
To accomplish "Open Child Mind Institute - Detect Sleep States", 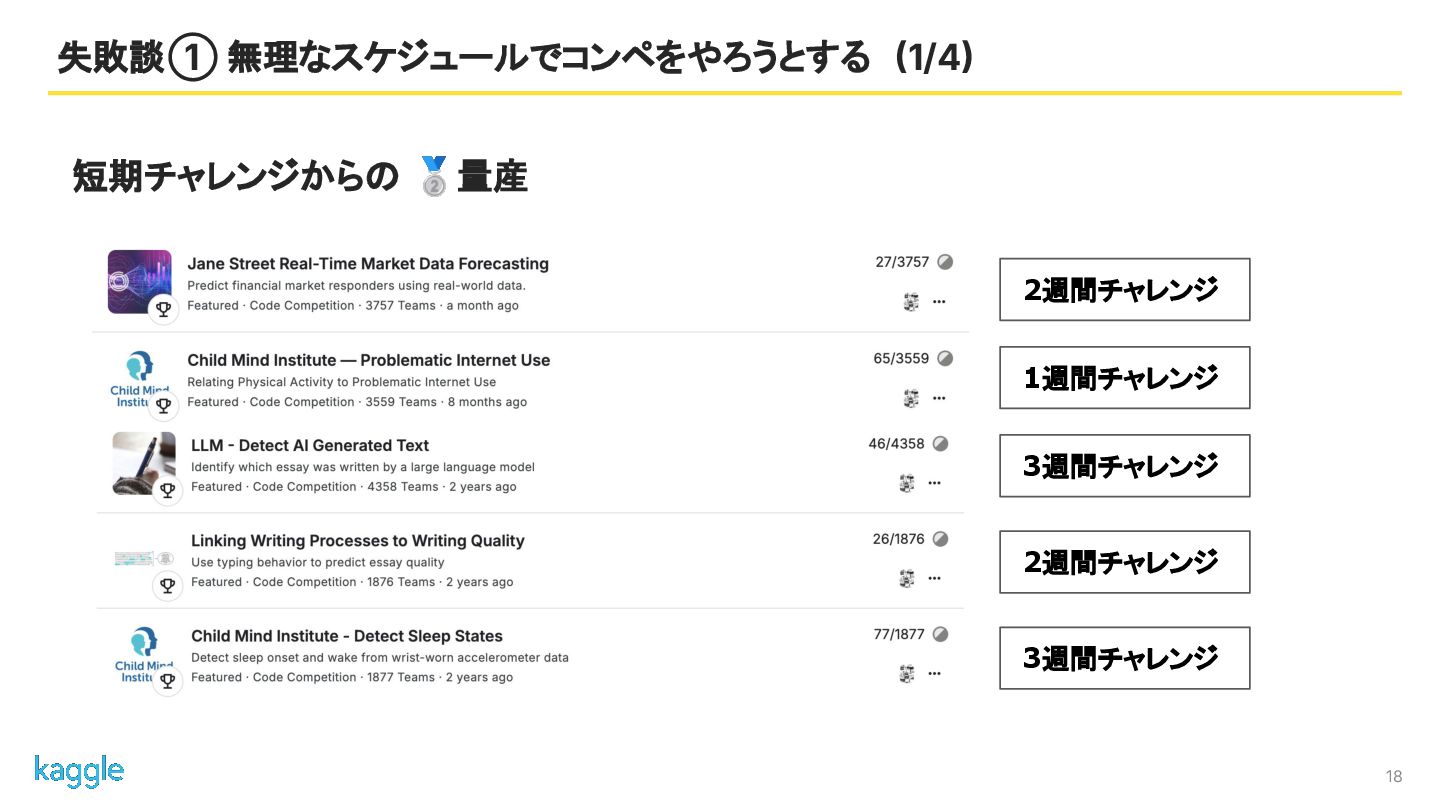I will tap(347, 636).
